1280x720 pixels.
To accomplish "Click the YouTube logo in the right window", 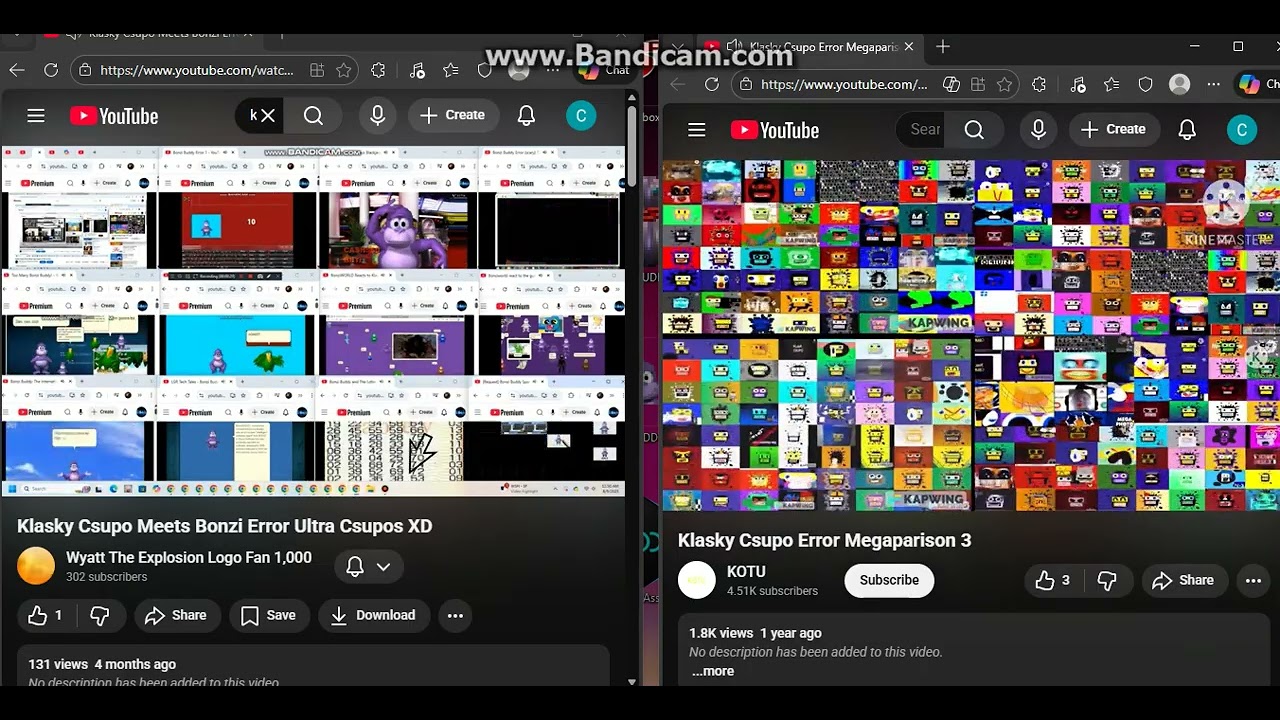I will (775, 130).
